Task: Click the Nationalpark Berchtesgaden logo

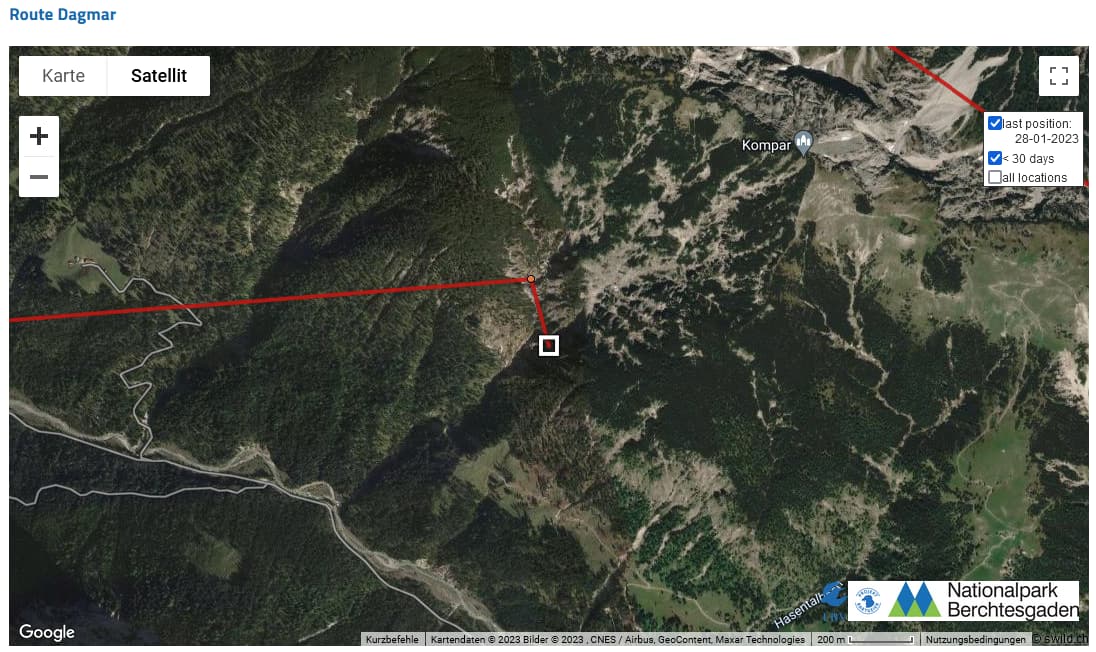Action: coord(964,600)
